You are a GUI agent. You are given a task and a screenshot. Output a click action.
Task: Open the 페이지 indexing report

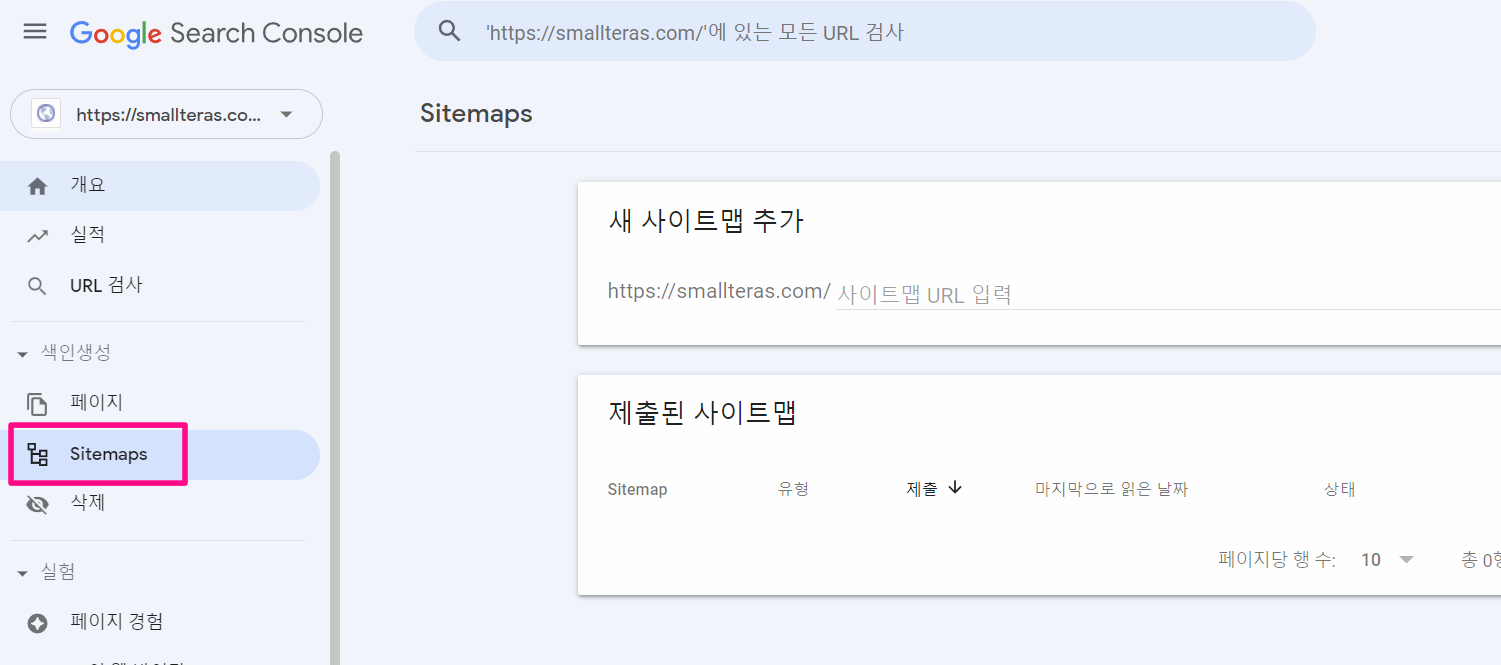[160, 403]
